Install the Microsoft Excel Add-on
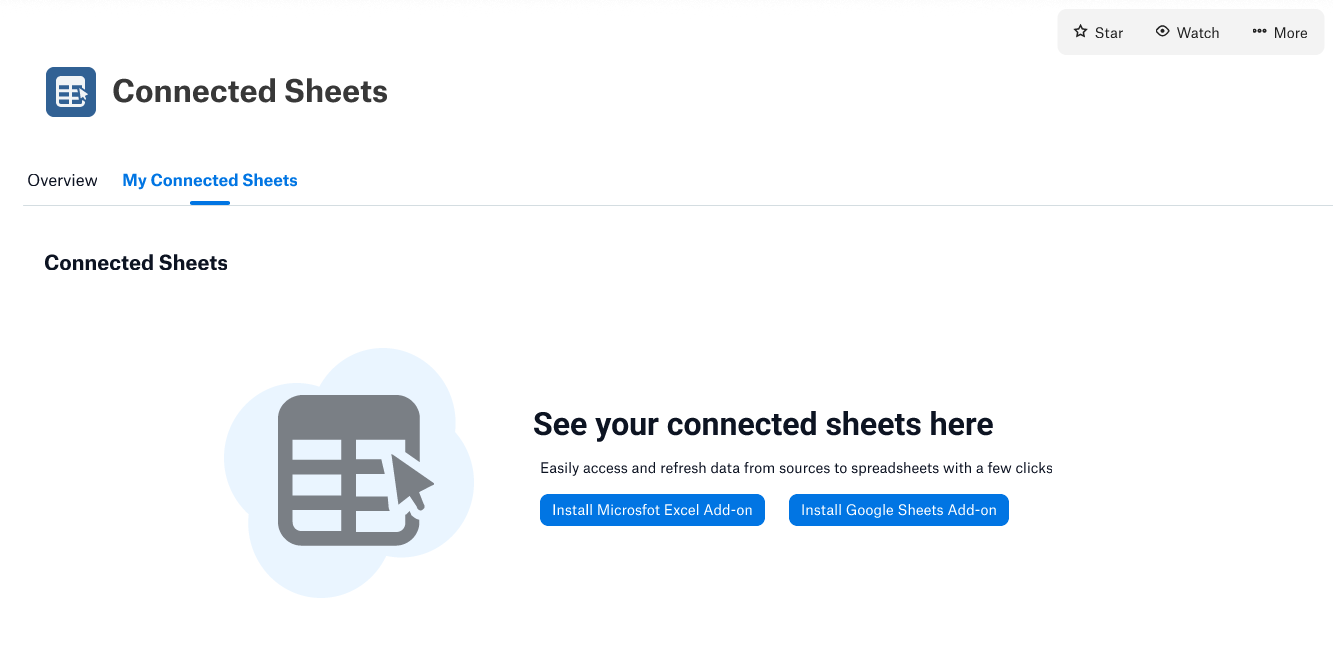The width and height of the screenshot is (1333, 665). [652, 510]
